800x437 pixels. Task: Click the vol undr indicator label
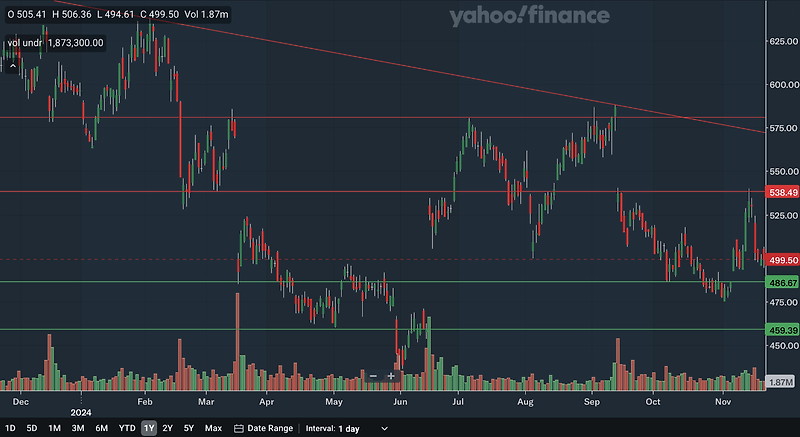point(25,43)
